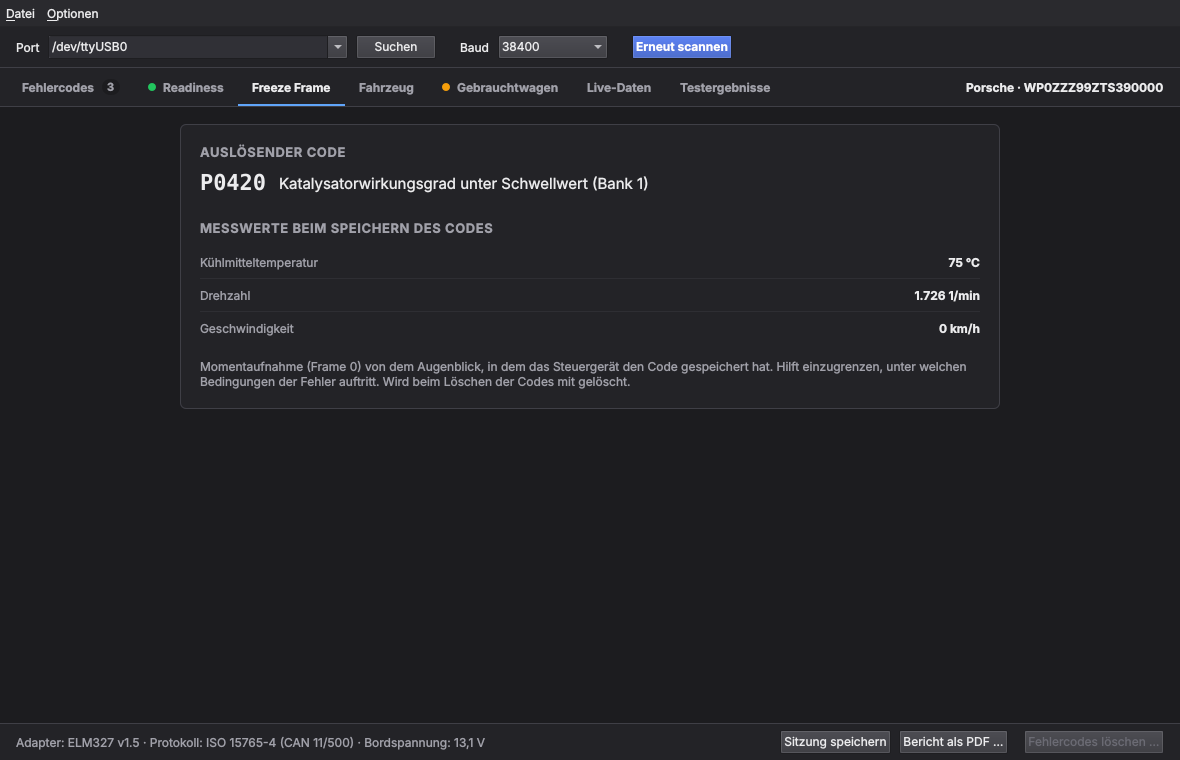Click the Katalysatorwirkungsgrad description text

point(464,184)
